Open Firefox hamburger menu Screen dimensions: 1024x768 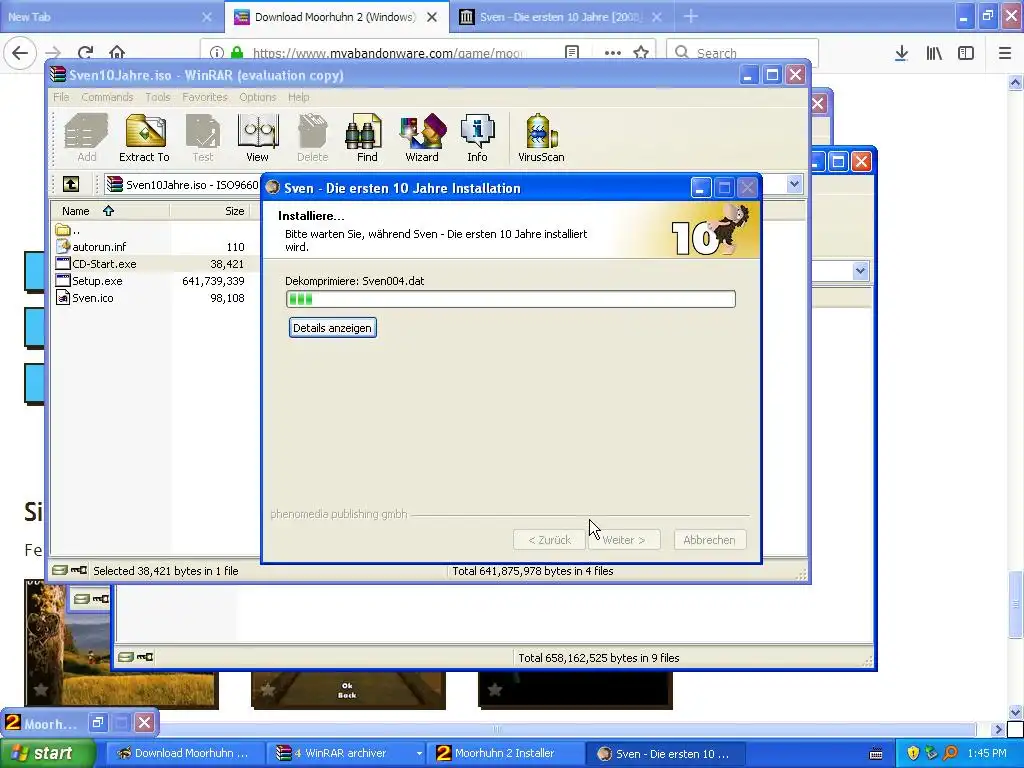1005,53
